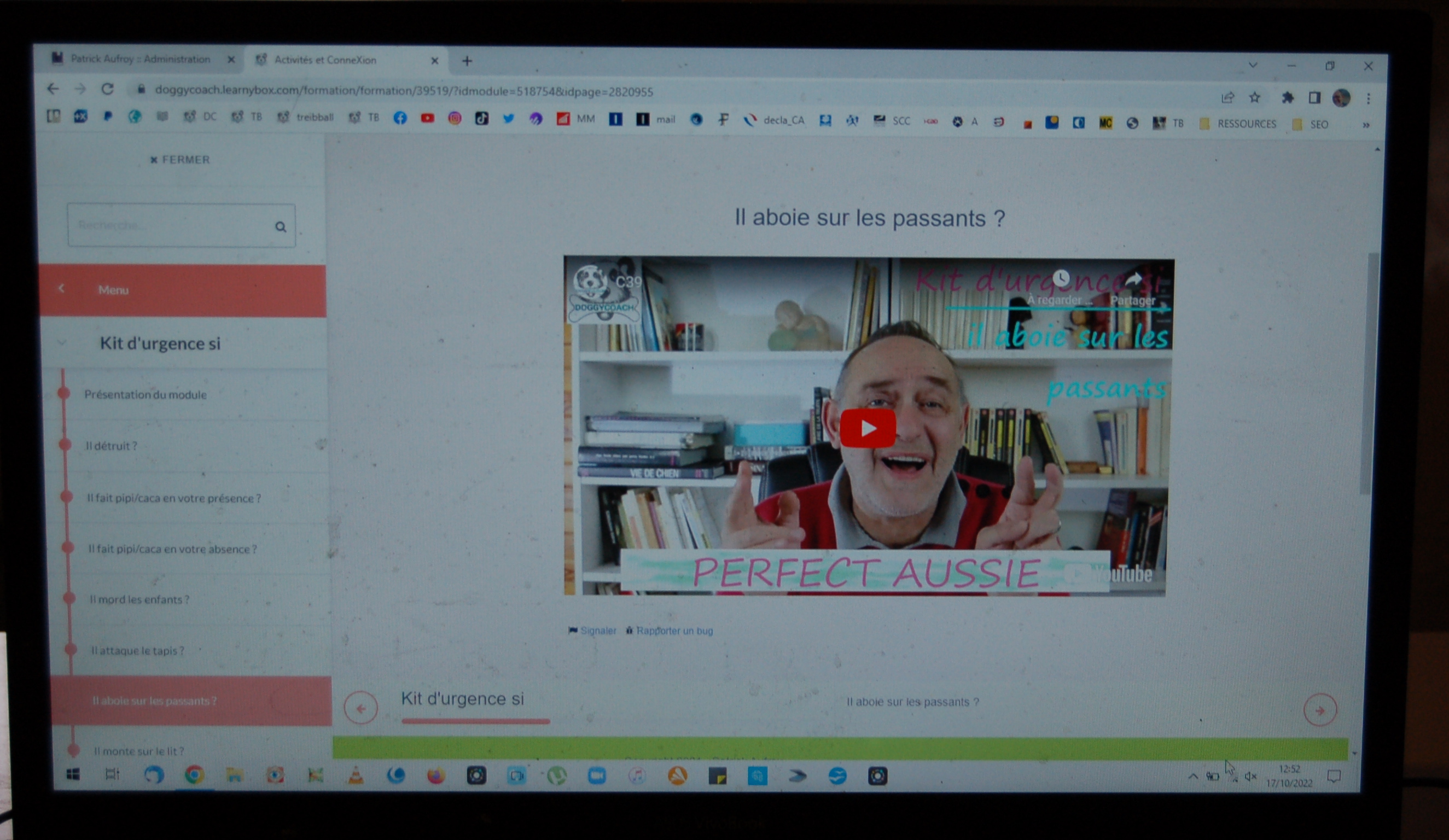Open Twitter bookmark
This screenshot has width=1449, height=840.
(x=508, y=119)
